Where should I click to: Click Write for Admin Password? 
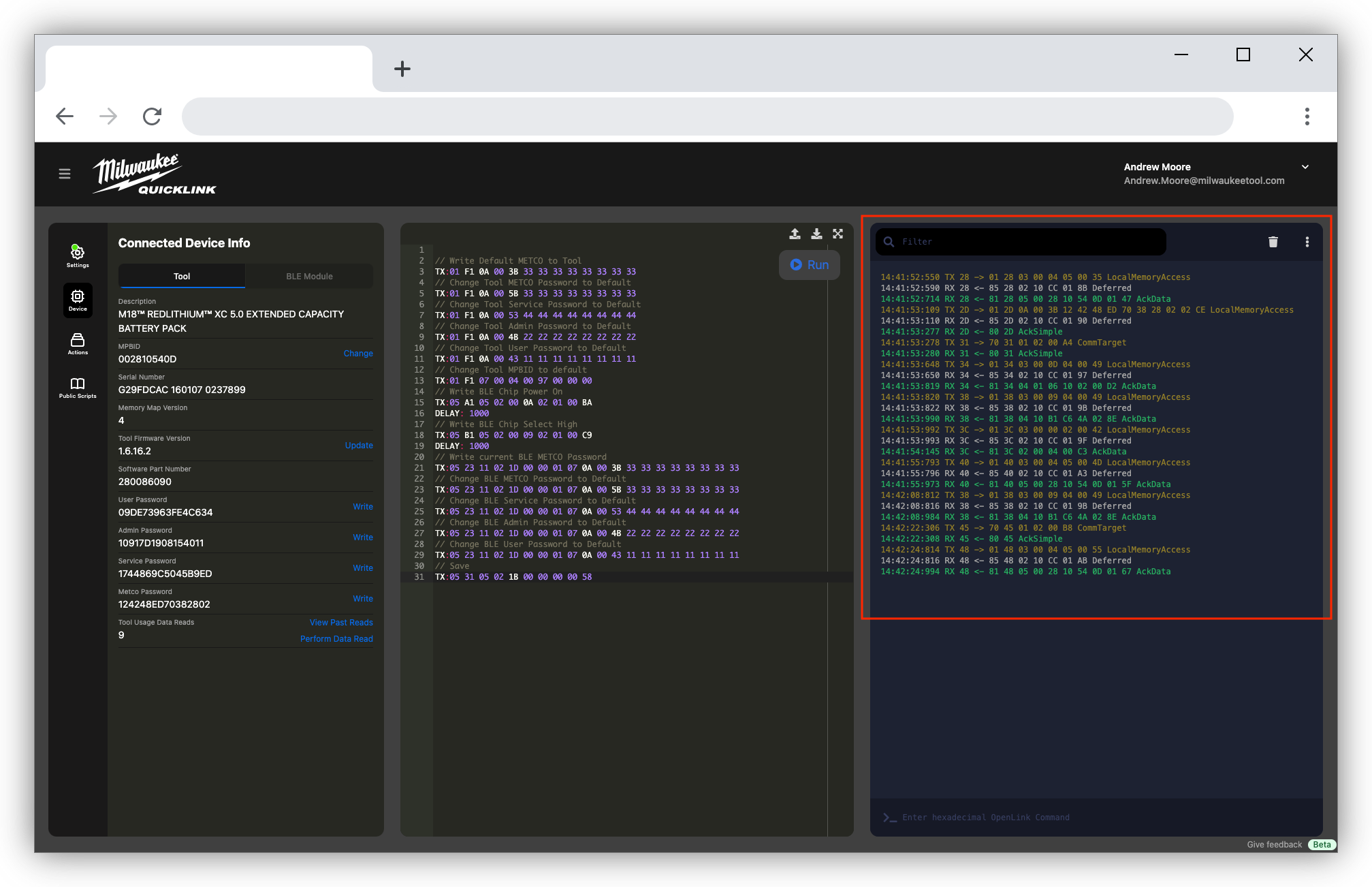click(363, 538)
